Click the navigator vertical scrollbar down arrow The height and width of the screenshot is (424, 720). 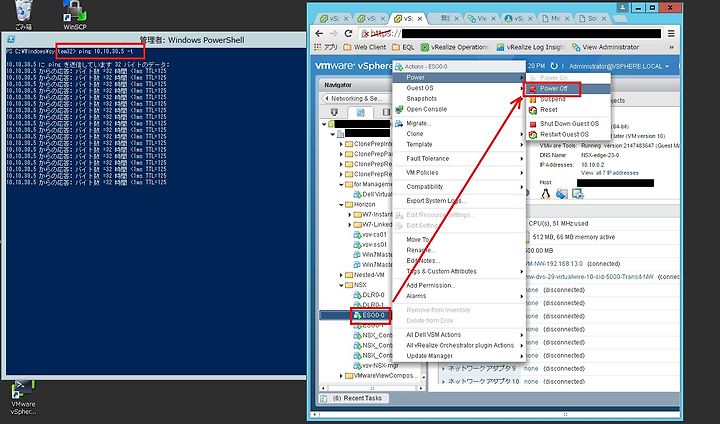point(423,378)
